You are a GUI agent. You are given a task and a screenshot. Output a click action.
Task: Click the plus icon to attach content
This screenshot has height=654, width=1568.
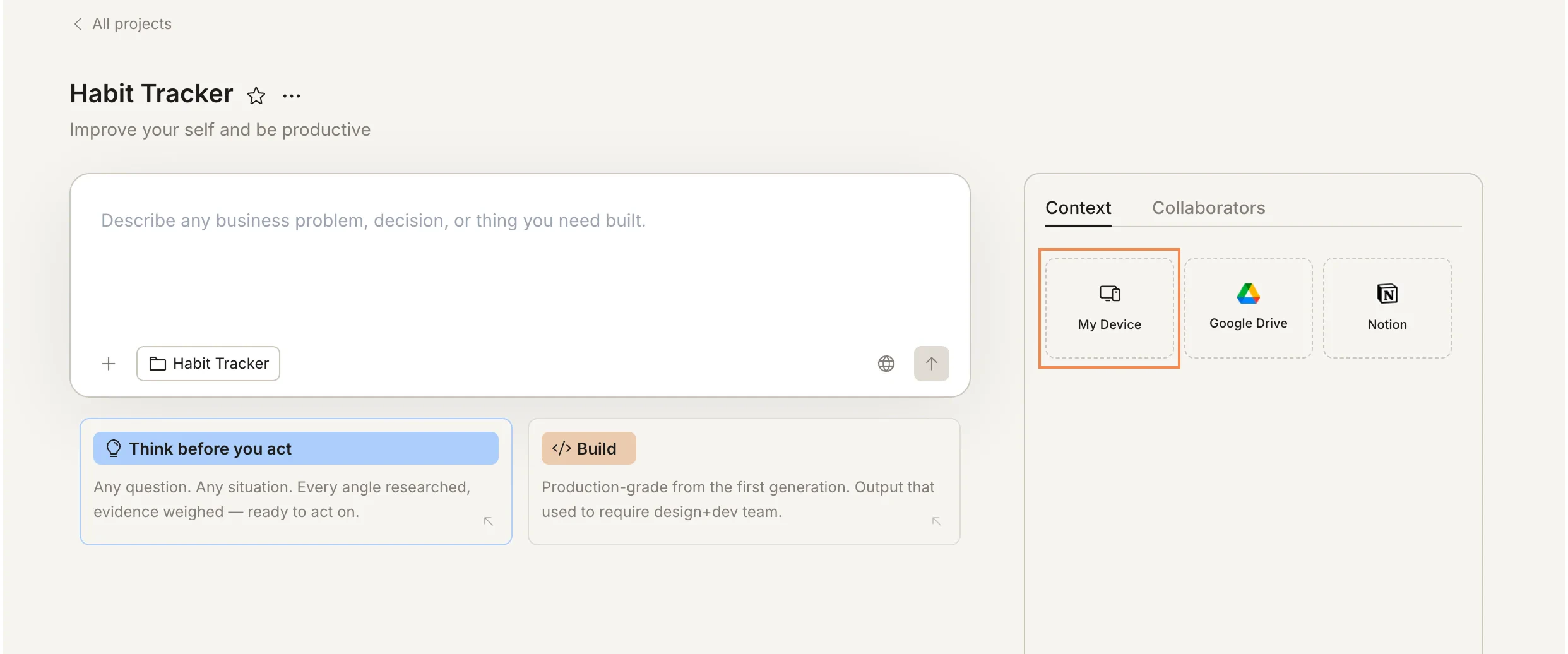109,363
